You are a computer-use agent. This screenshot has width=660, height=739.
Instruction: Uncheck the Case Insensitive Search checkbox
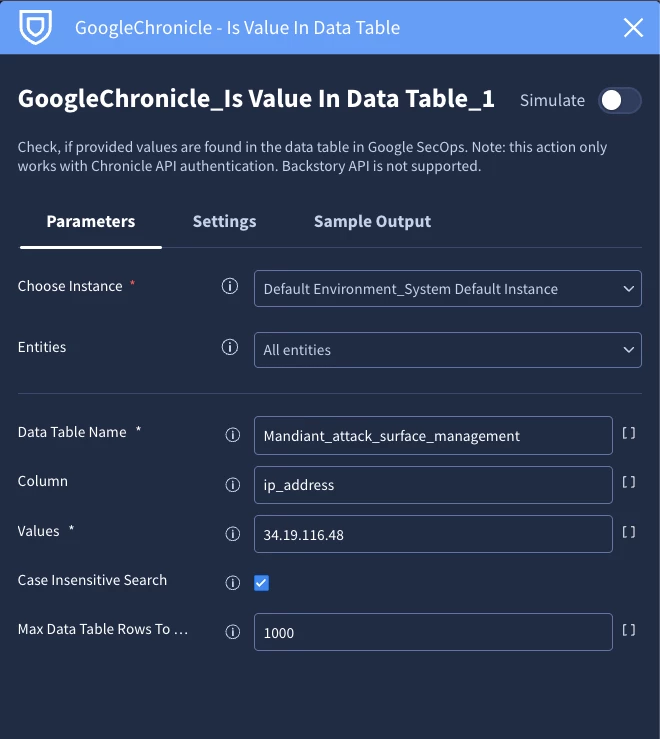coord(261,583)
